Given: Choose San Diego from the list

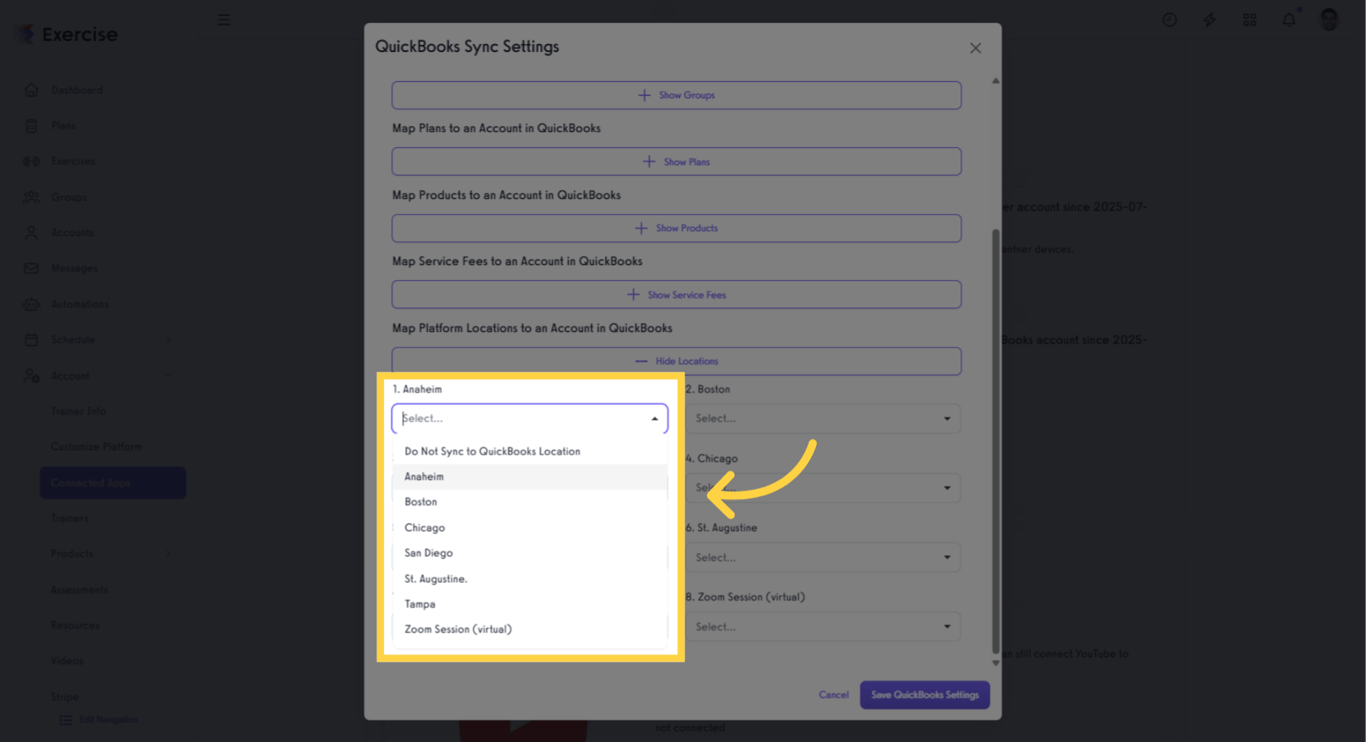Looking at the screenshot, I should coord(428,553).
